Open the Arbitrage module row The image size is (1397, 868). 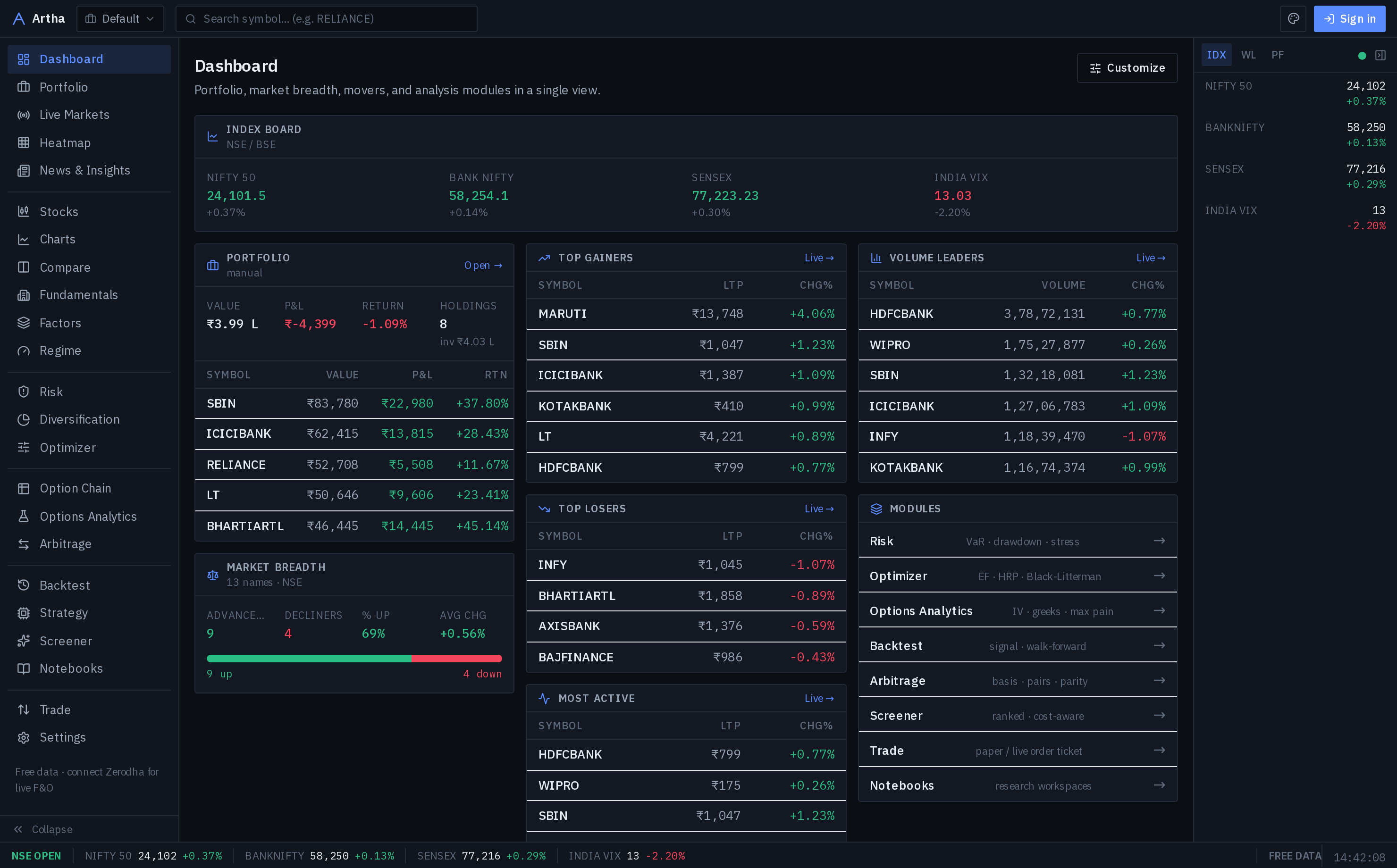tap(1018, 681)
